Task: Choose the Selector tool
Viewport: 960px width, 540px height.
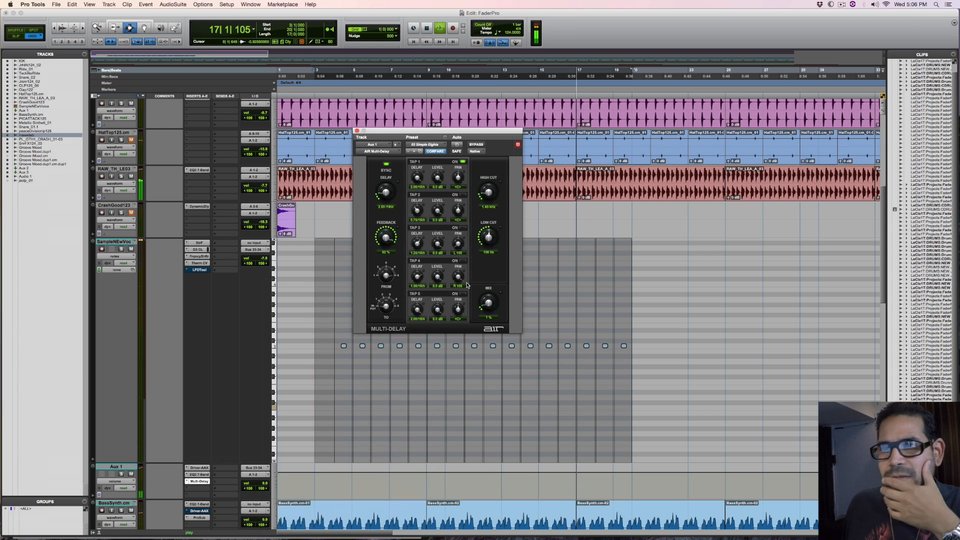Action: pyautogui.click(x=129, y=28)
